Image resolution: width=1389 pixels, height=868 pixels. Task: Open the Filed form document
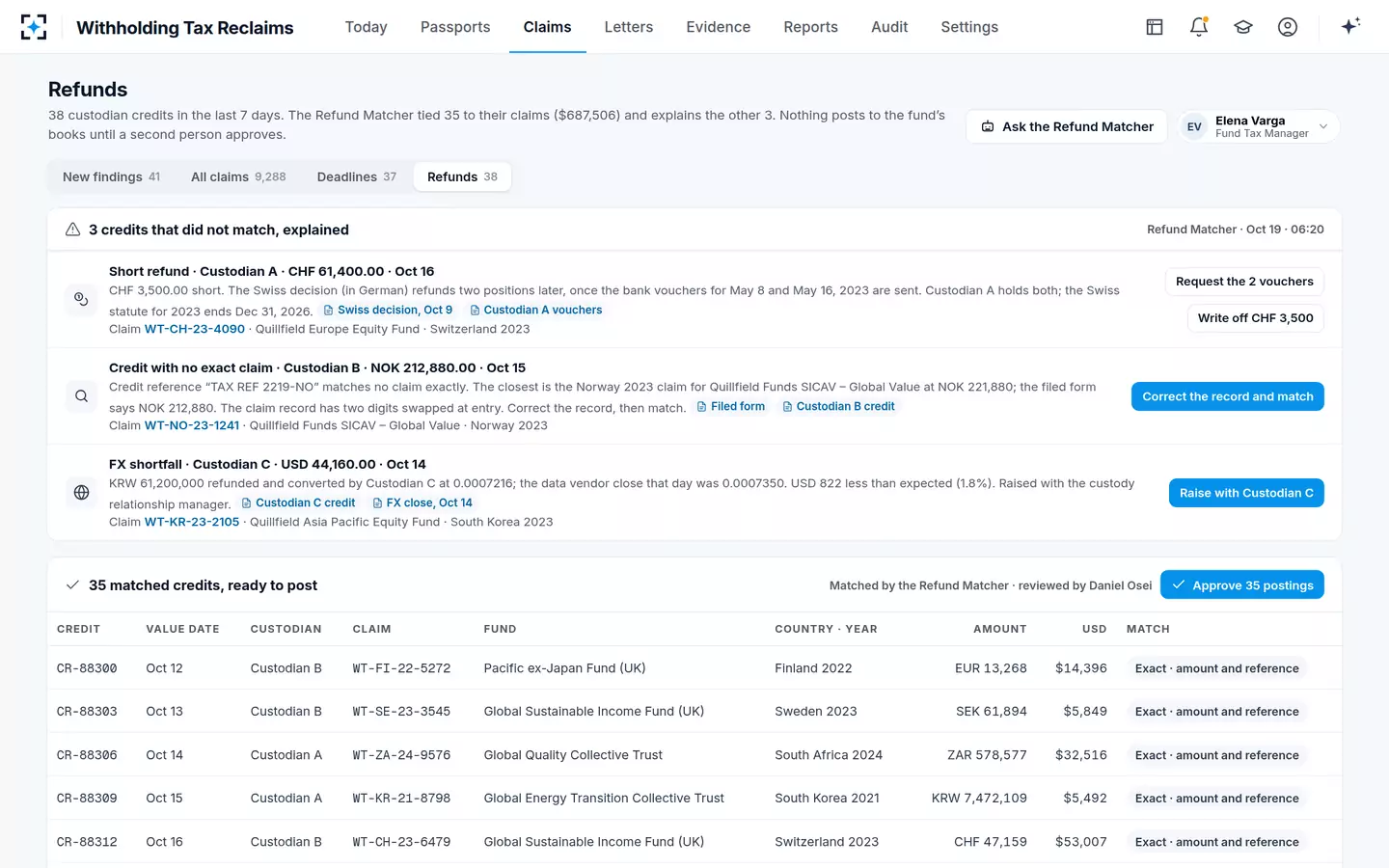click(x=730, y=406)
